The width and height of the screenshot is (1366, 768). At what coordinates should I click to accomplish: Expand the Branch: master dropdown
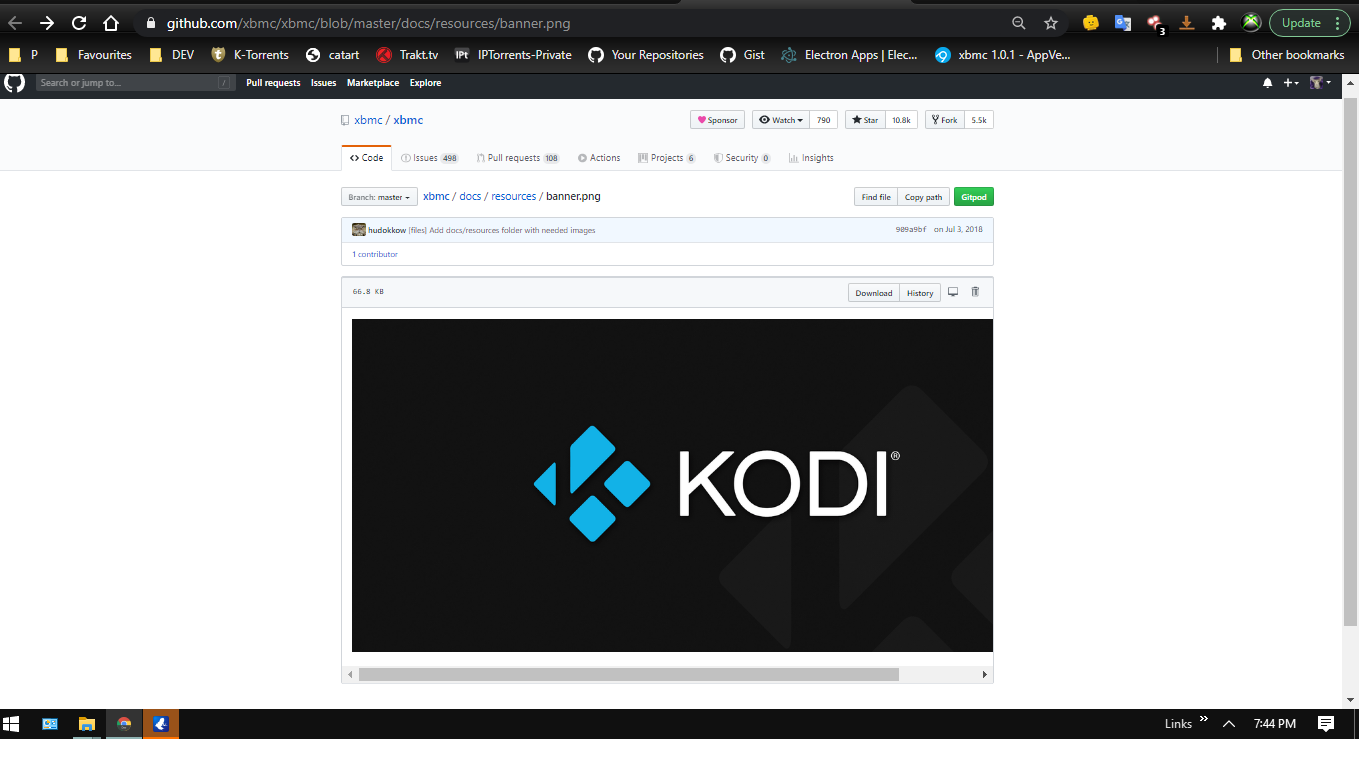pyautogui.click(x=379, y=197)
